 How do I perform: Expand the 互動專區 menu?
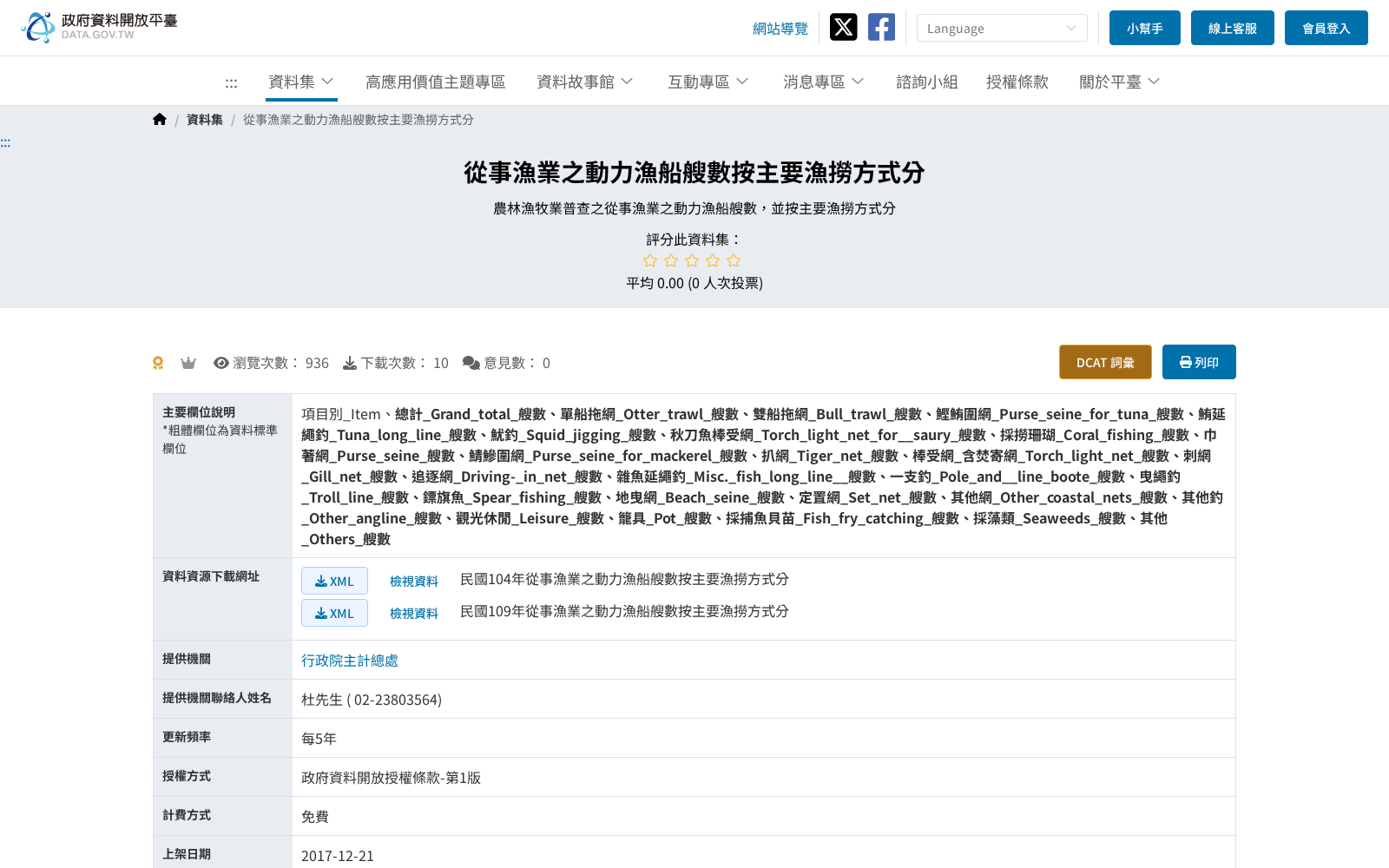pos(708,82)
